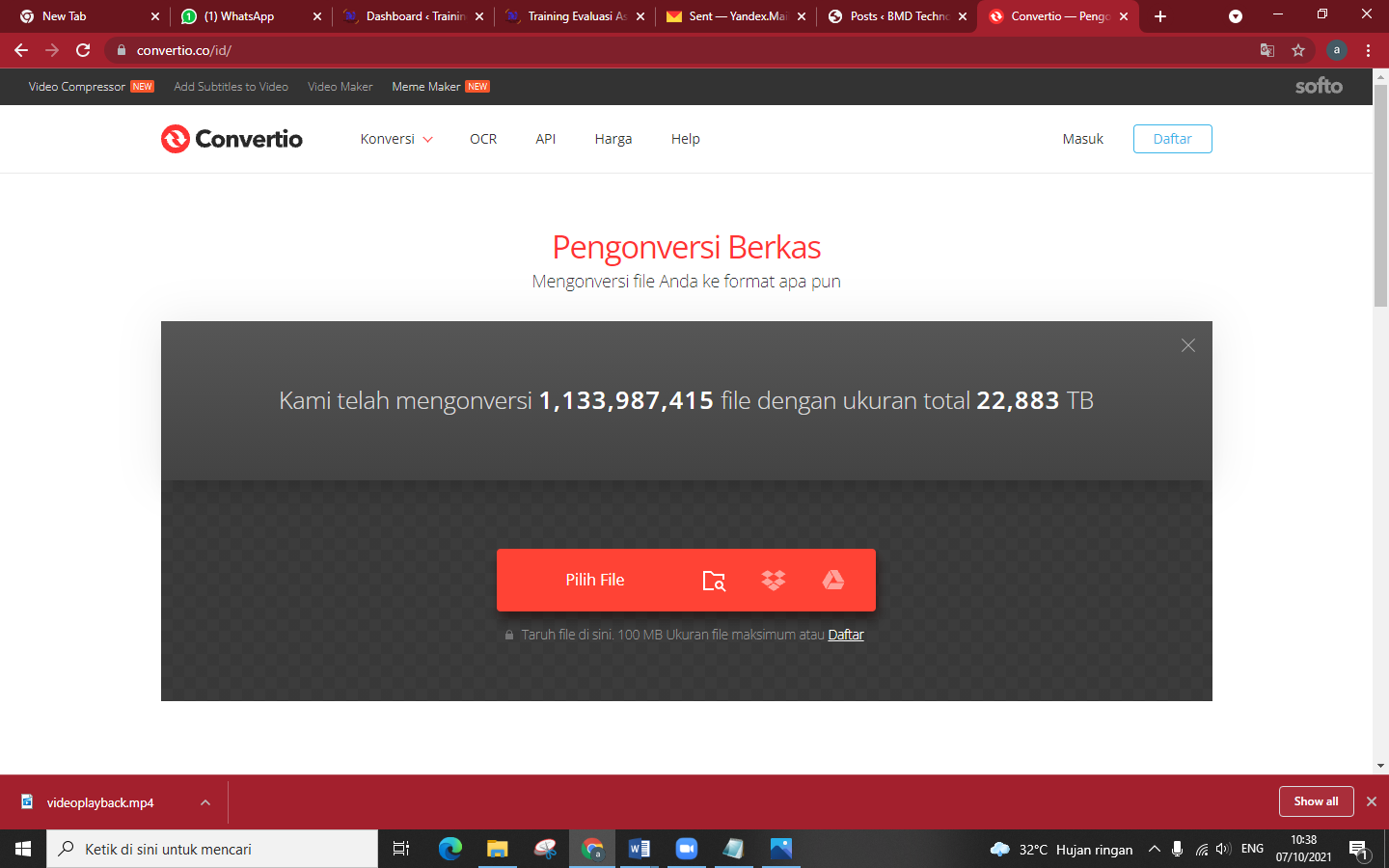Open the Harga menu item
The width and height of the screenshot is (1389, 868).
click(613, 139)
